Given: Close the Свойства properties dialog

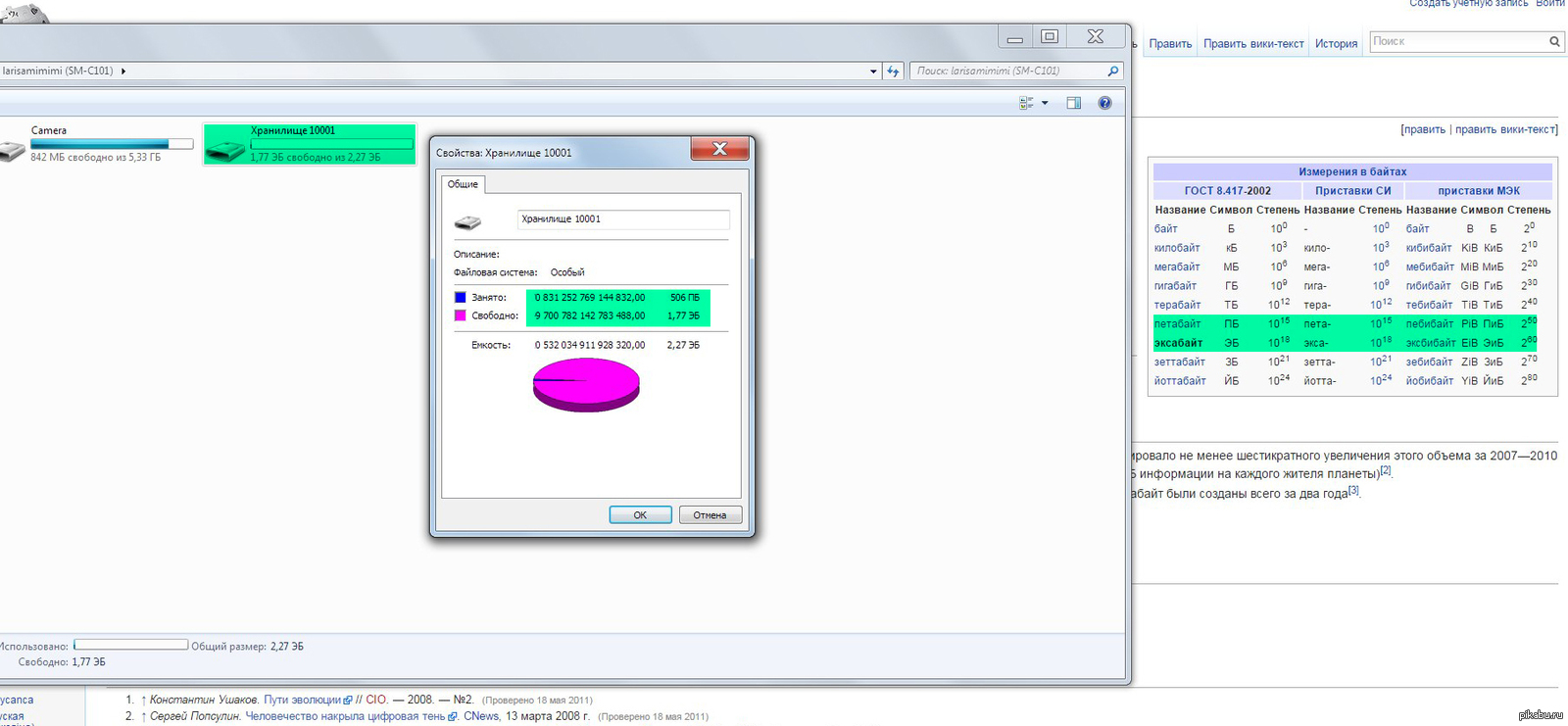Looking at the screenshot, I should [x=719, y=149].
